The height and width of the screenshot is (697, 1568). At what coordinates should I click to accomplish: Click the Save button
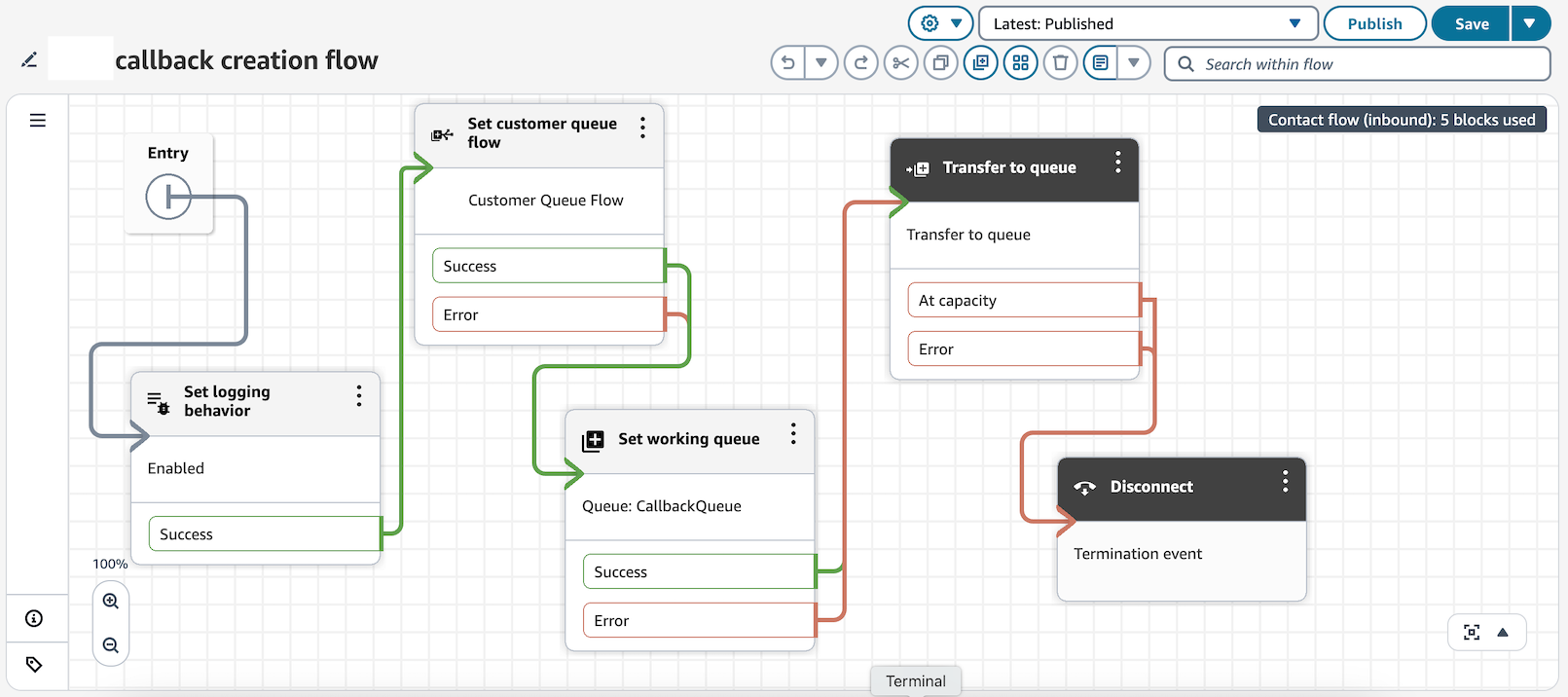pos(1471,23)
